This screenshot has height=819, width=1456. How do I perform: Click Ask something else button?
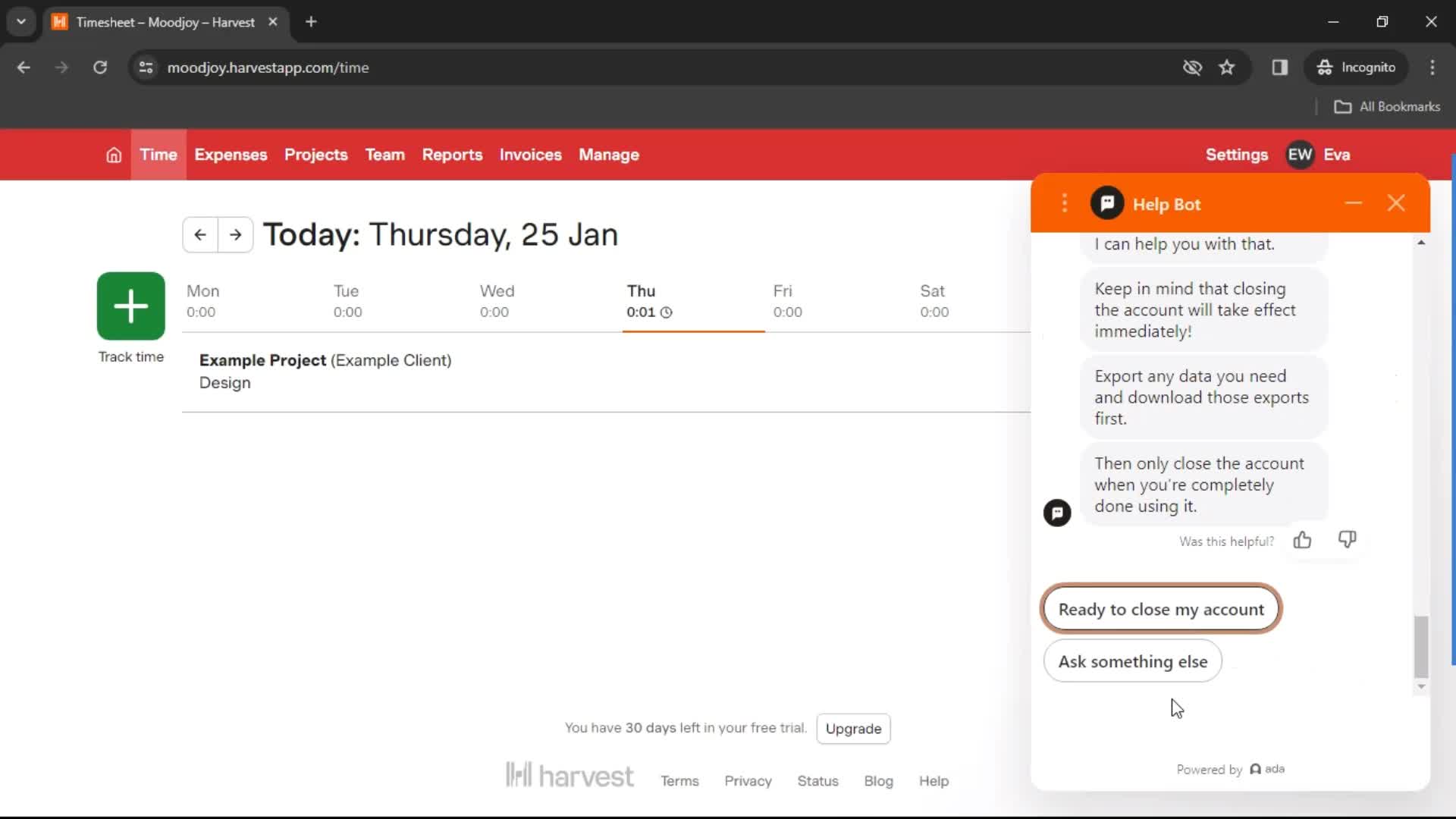(x=1133, y=661)
